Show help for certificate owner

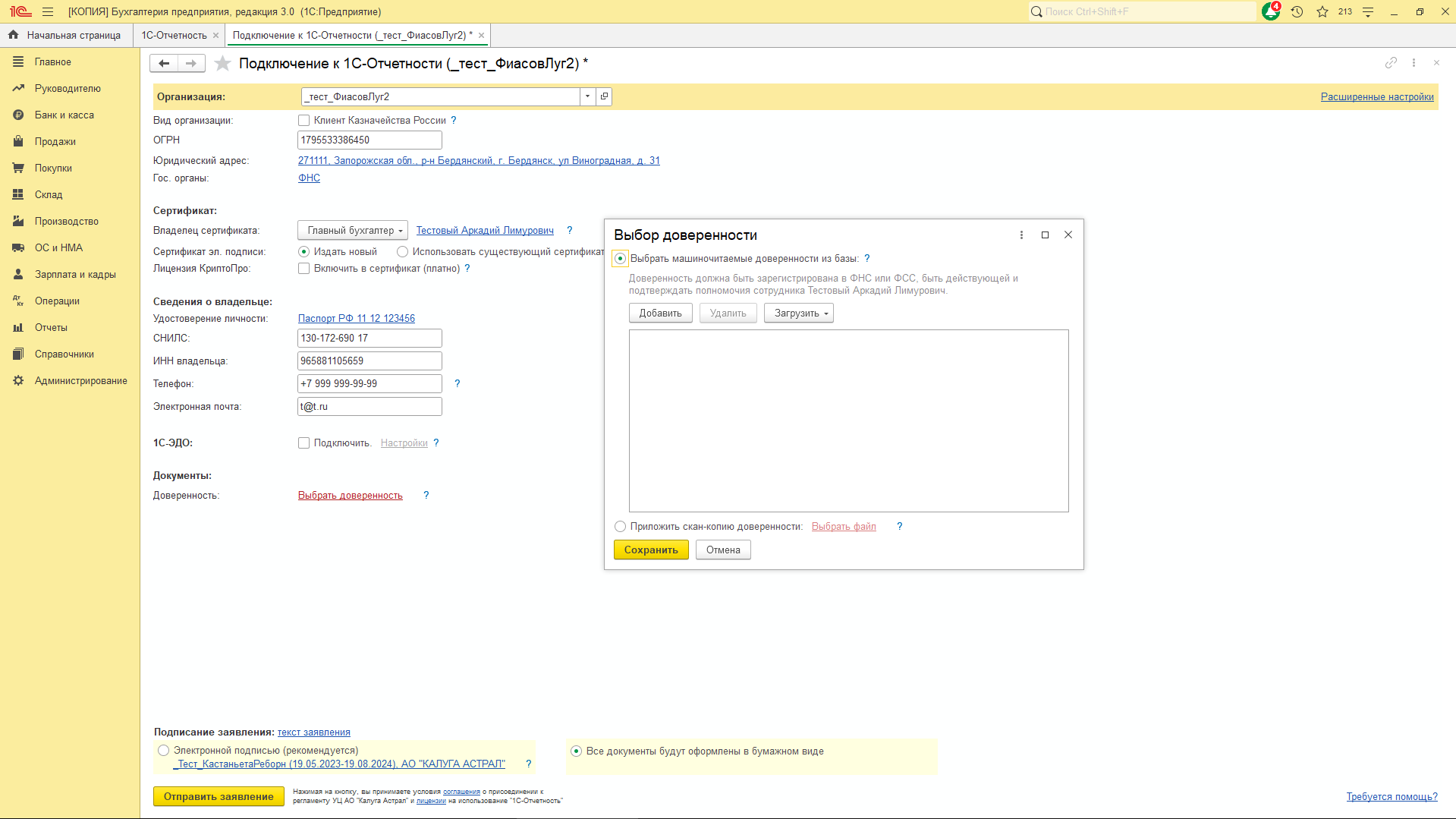[570, 230]
